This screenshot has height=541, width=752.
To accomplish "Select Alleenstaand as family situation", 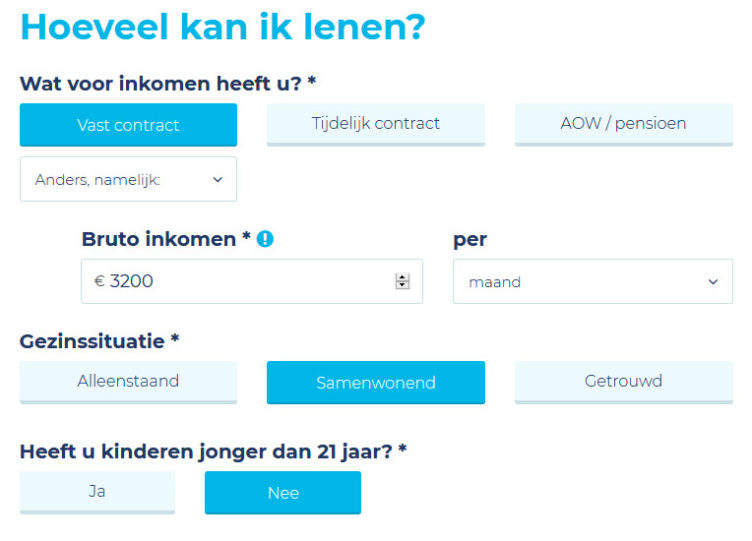I will coord(128,381).
